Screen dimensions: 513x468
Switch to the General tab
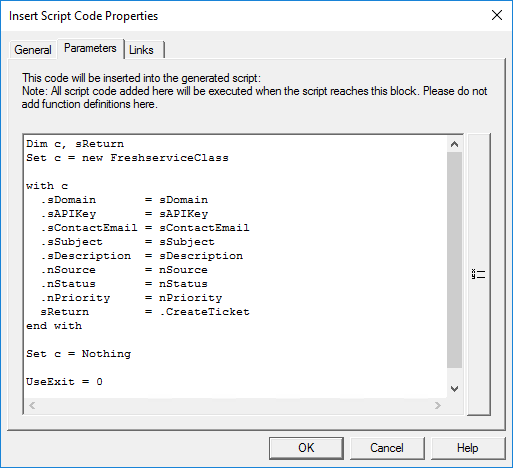click(x=33, y=50)
